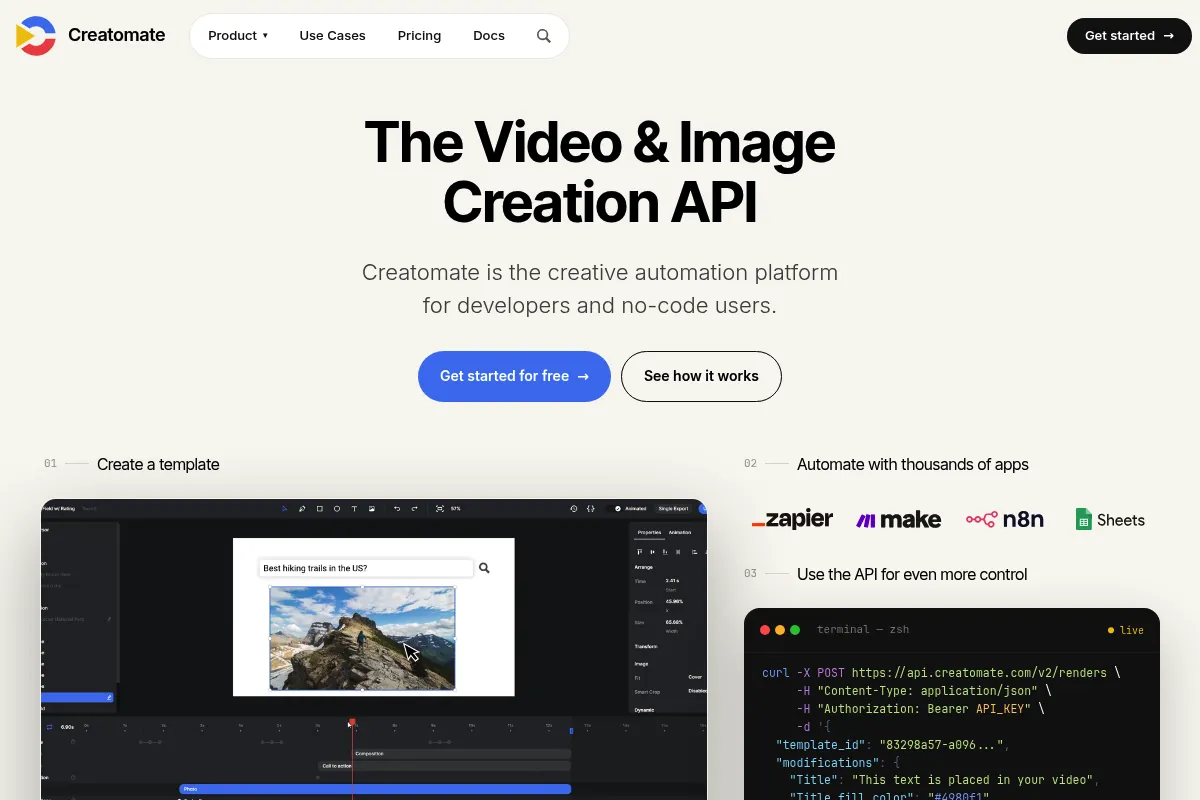
Task: Click the red playhead marker on the timeline
Action: (x=352, y=722)
